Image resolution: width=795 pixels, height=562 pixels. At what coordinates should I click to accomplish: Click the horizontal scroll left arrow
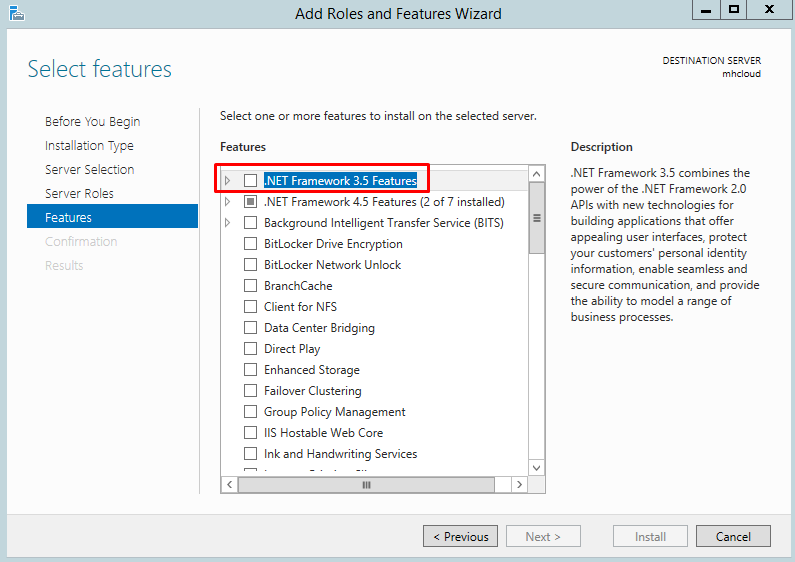point(230,484)
